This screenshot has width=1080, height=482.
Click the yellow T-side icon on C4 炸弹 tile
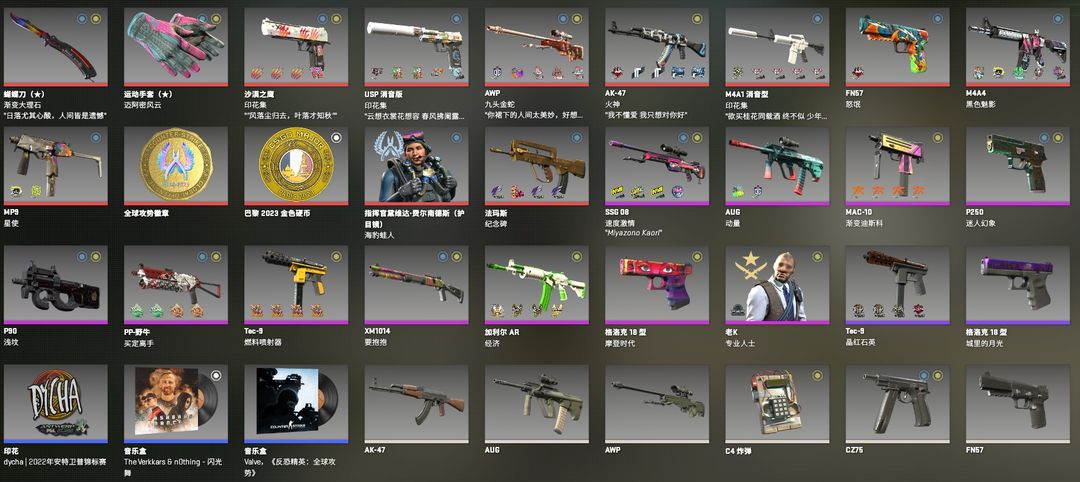click(817, 375)
